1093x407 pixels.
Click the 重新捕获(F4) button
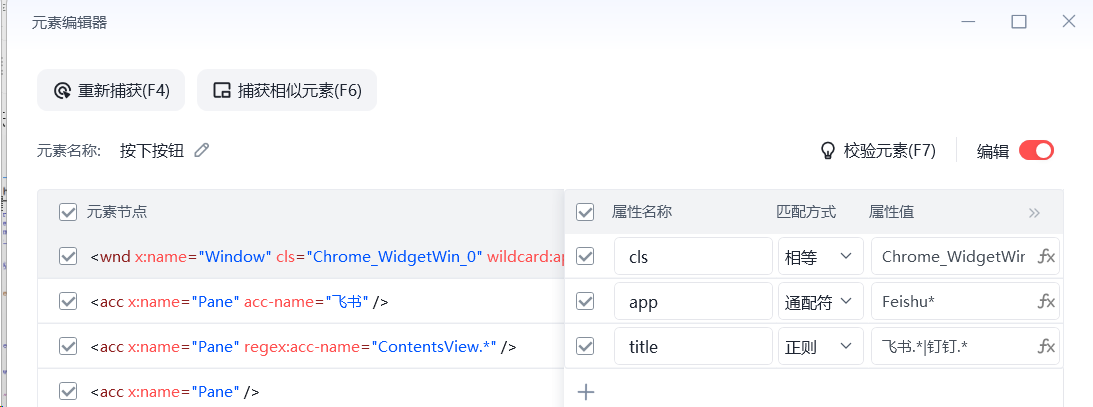112,91
